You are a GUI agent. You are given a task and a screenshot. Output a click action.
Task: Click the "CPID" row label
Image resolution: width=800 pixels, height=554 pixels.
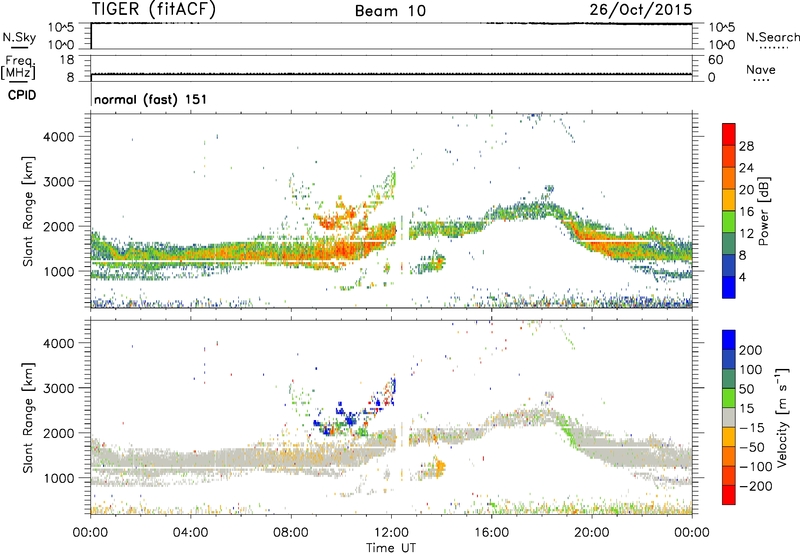click(x=22, y=95)
